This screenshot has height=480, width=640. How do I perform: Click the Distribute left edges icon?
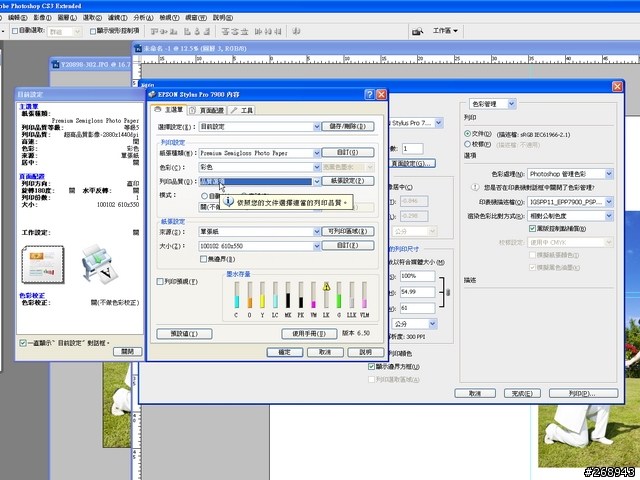pos(258,31)
